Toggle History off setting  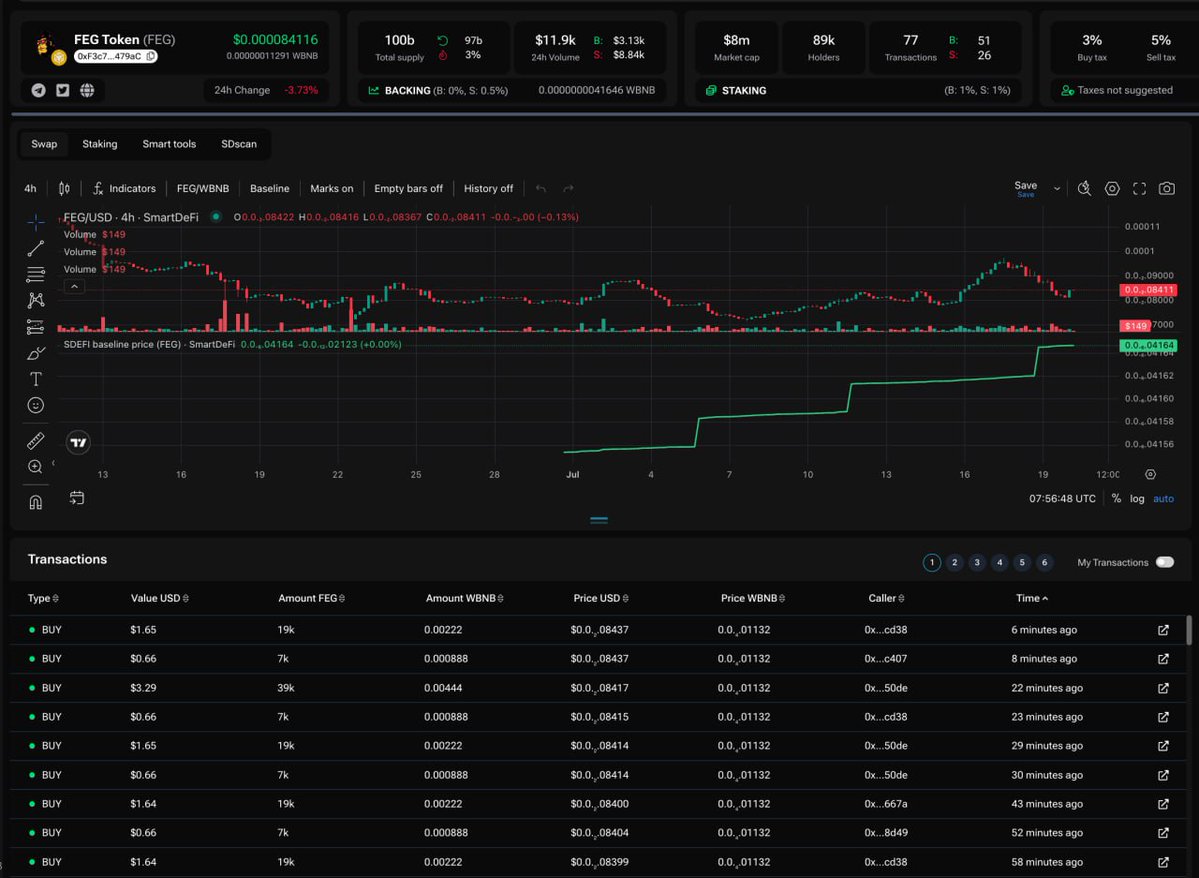point(489,188)
